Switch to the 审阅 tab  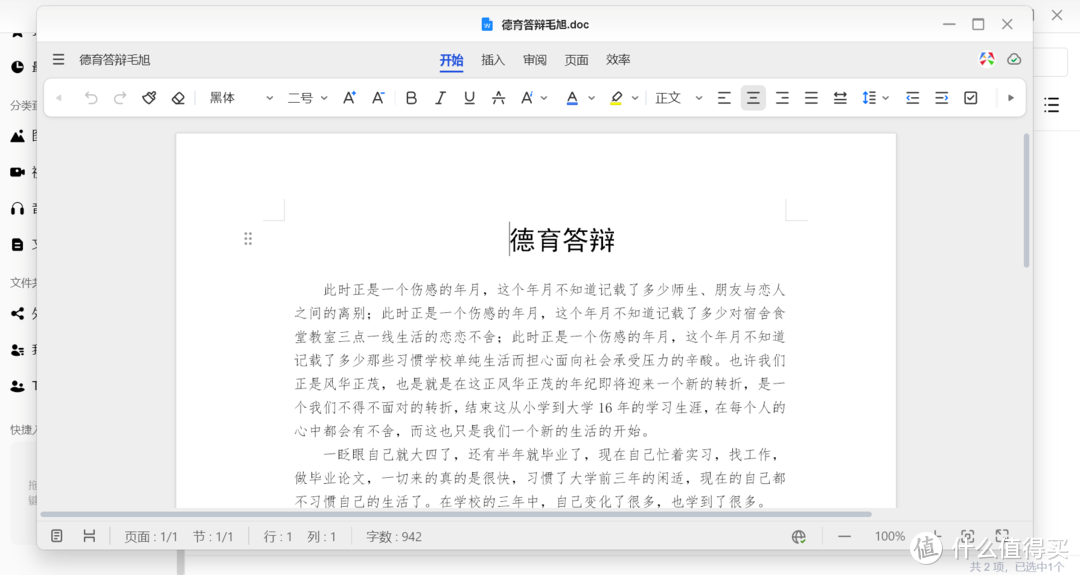coord(534,61)
